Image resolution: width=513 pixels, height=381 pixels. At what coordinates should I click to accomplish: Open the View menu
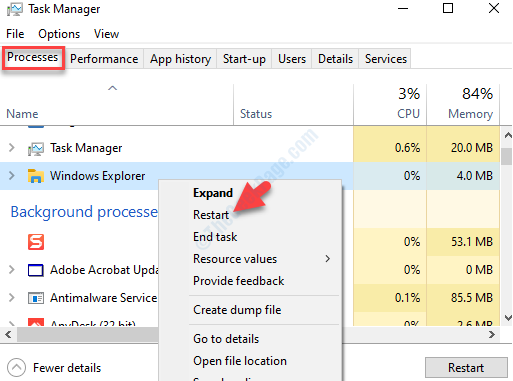(106, 34)
